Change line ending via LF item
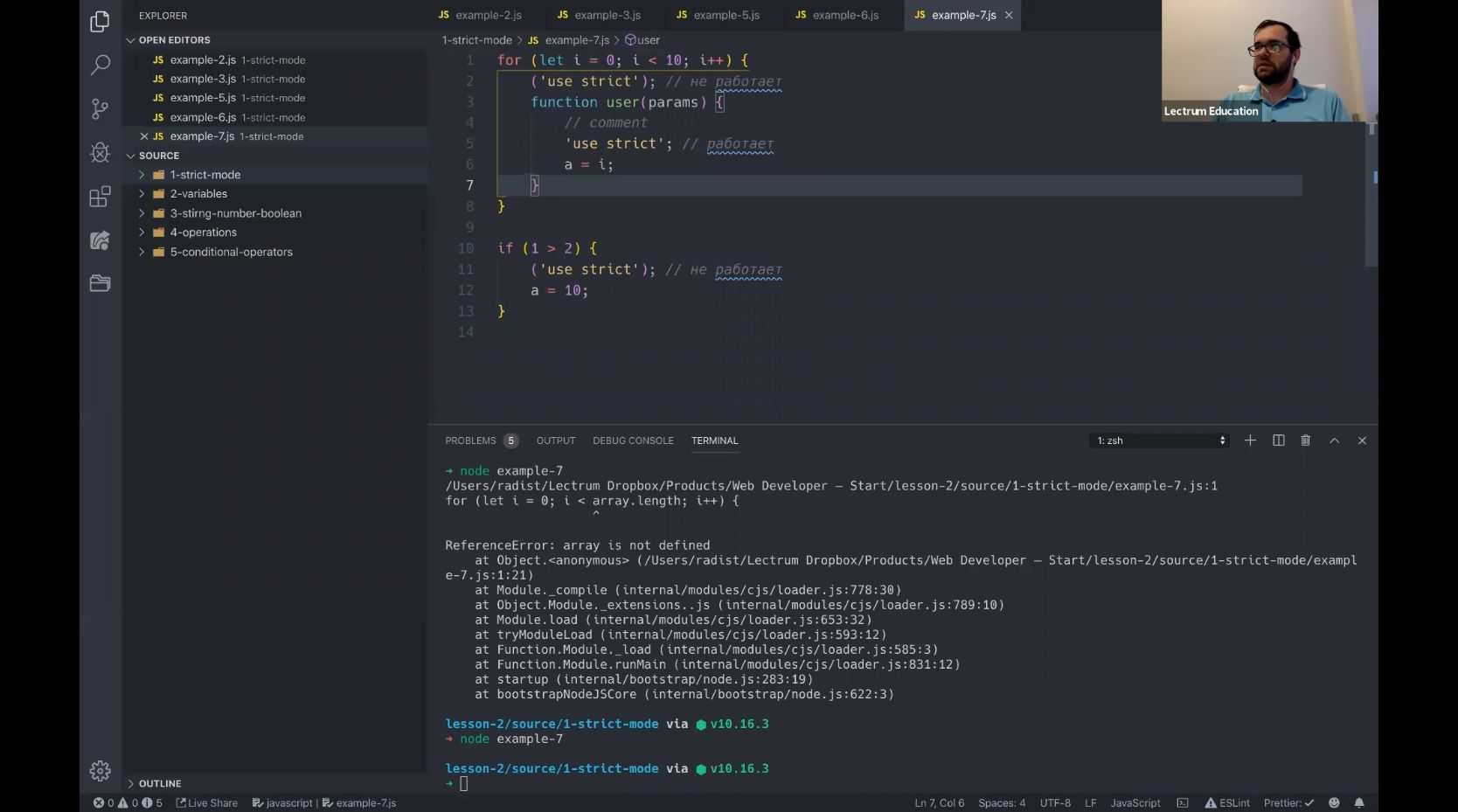Viewport: 1458px width, 812px height. (x=1091, y=802)
